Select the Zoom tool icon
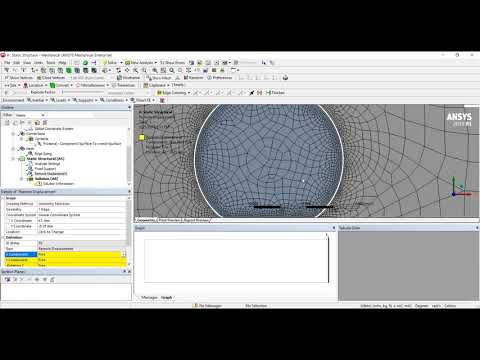 [135, 70]
